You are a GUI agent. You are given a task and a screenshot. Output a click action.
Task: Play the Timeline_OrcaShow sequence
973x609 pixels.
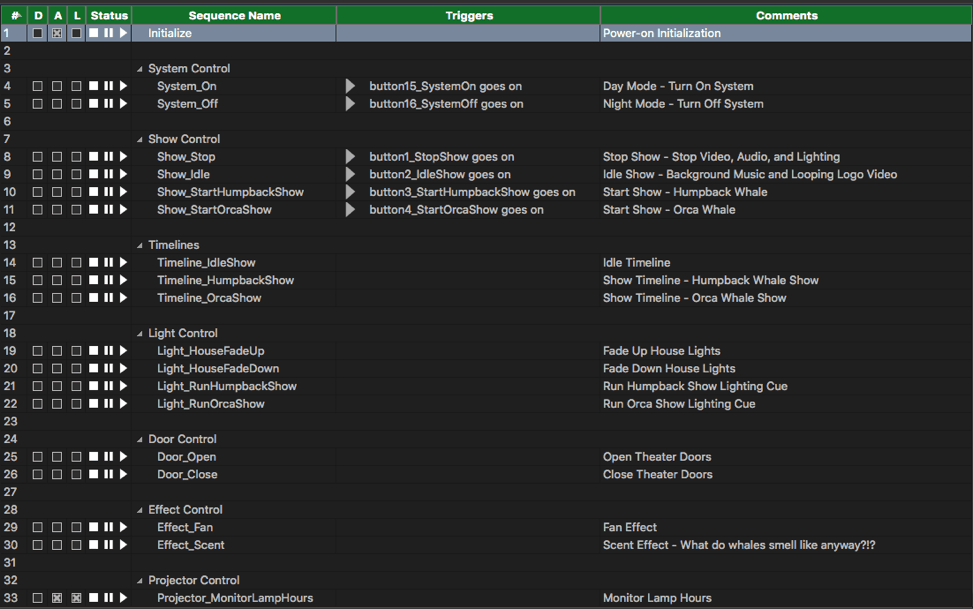(123, 297)
